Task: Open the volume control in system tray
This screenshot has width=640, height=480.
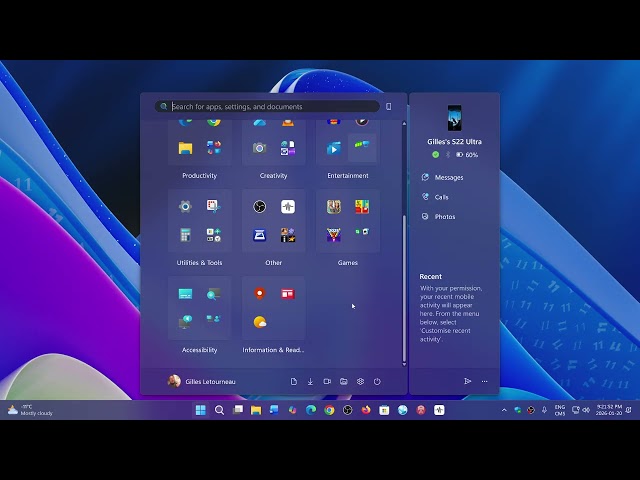Action: (x=587, y=410)
